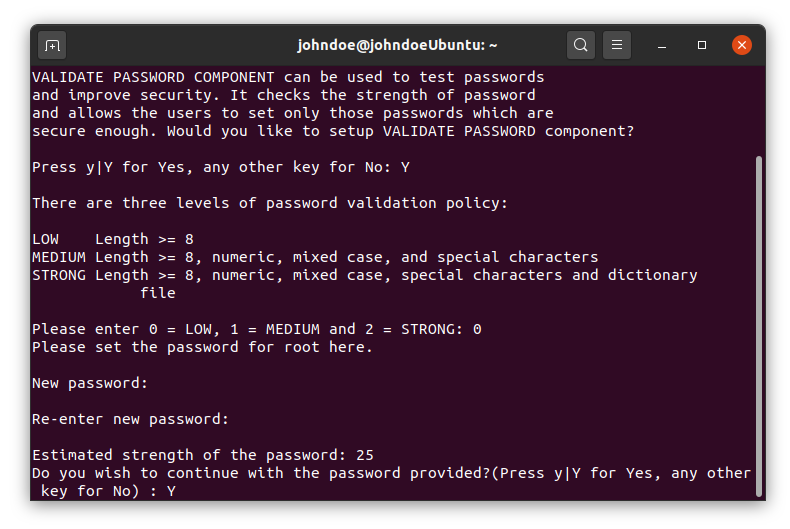This screenshot has height=529, width=790.
Task: Click the 'Re-enter new password:' prompt line
Action: coord(130,419)
